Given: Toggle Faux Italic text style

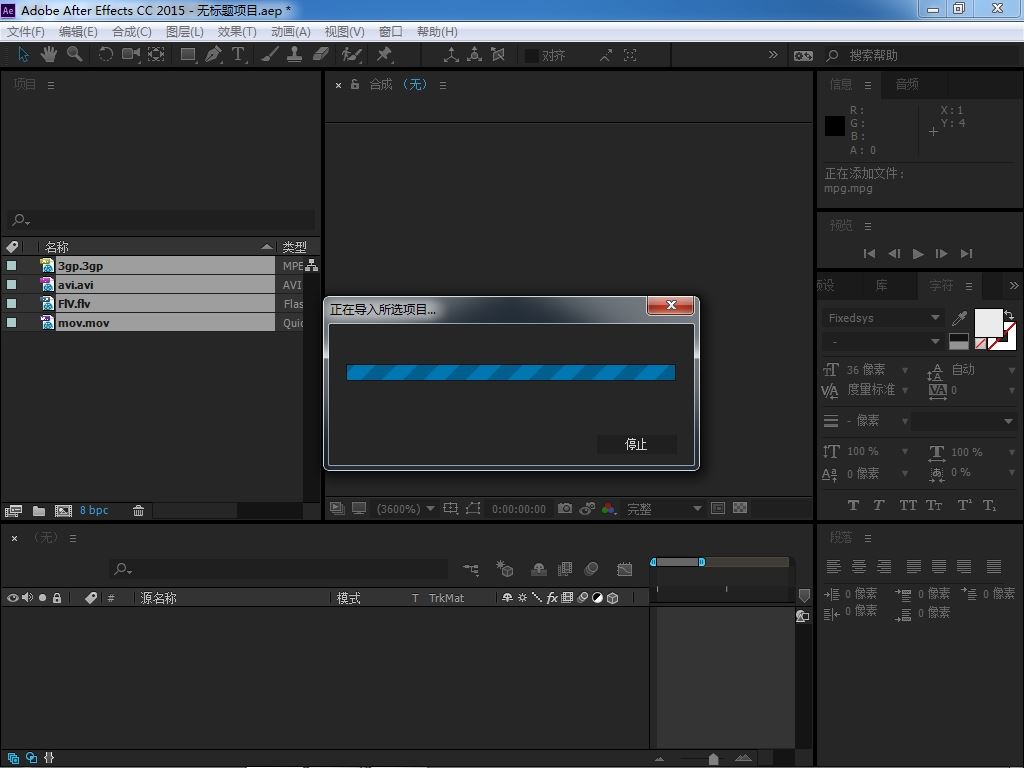Looking at the screenshot, I should 879,505.
